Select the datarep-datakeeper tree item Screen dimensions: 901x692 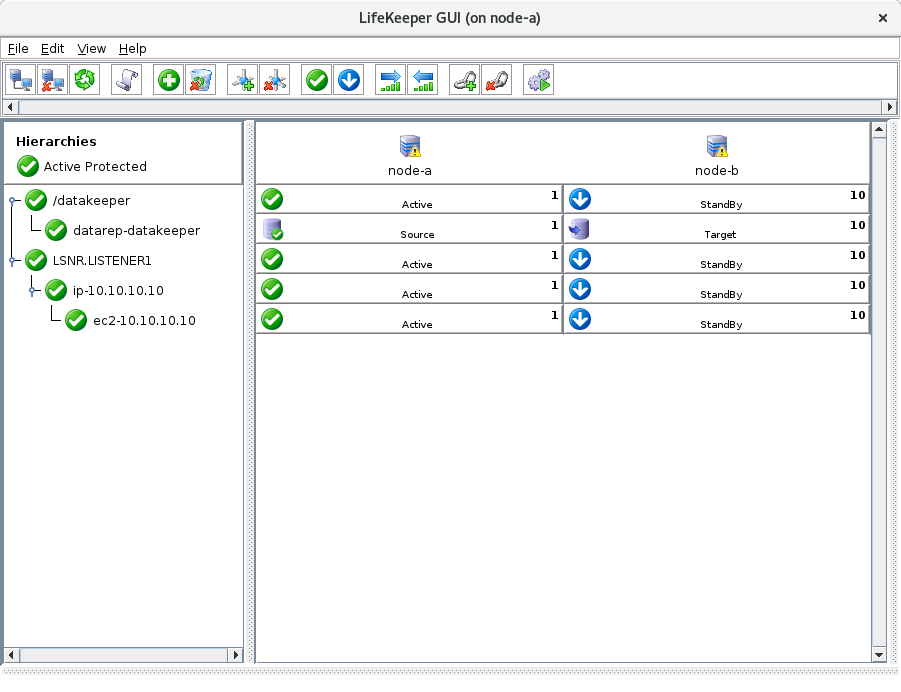136,230
